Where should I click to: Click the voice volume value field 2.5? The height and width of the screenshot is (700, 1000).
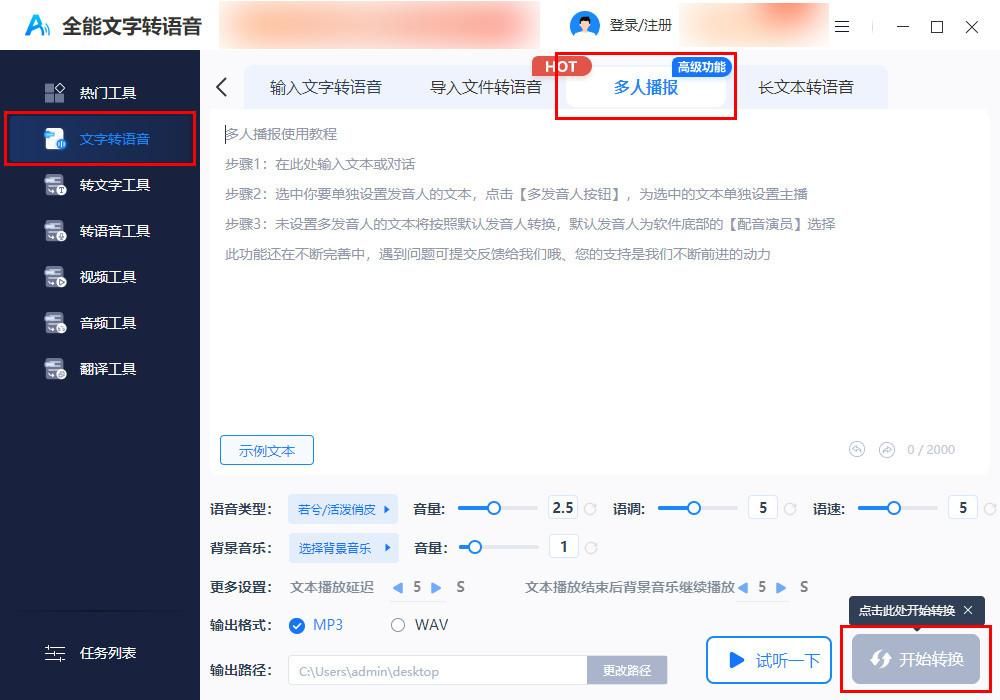coord(563,508)
